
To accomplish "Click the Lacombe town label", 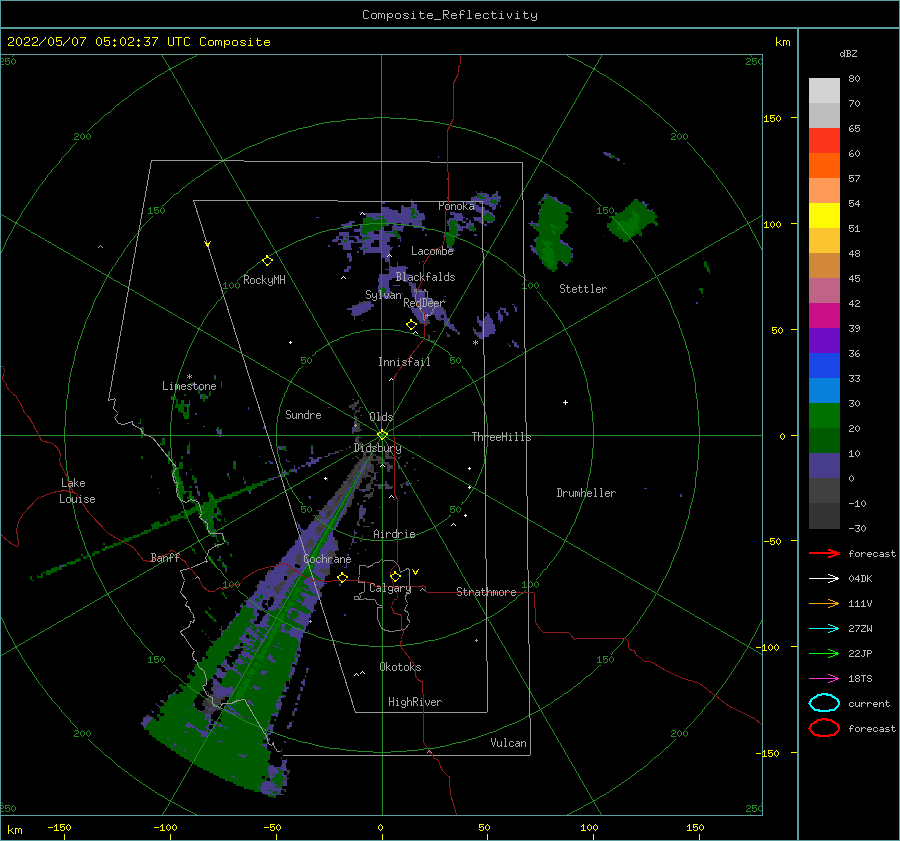I will click(432, 251).
